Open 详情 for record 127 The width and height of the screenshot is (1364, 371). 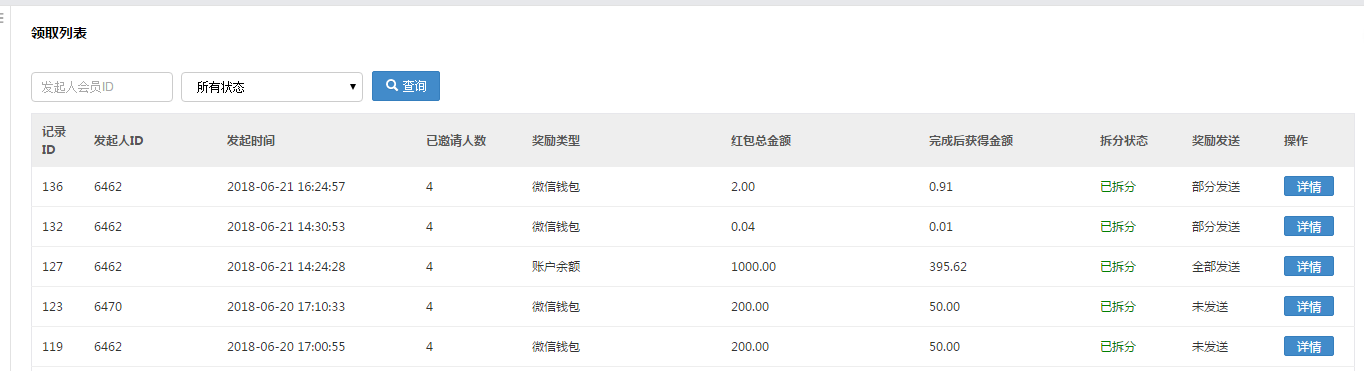1308,266
